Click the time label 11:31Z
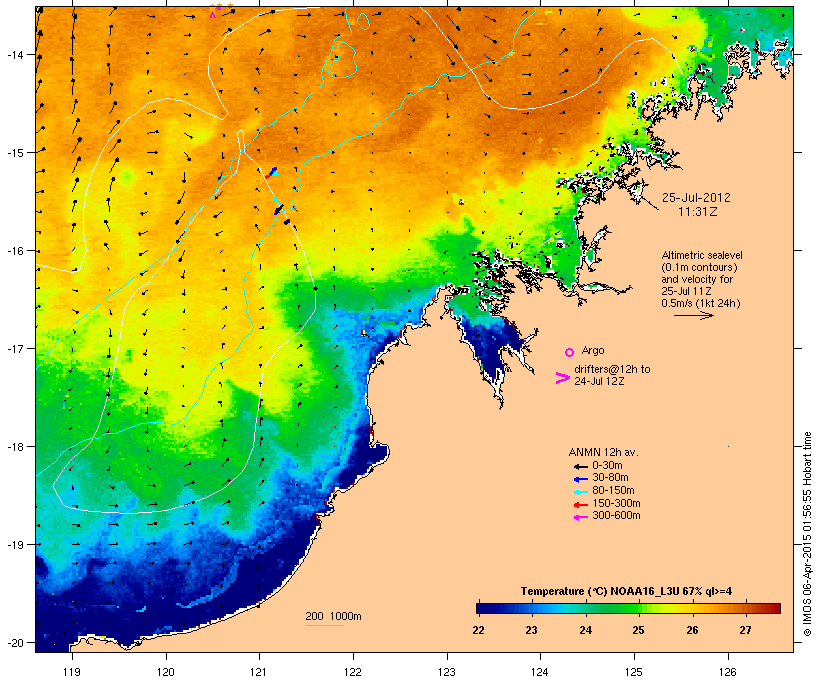The width and height of the screenshot is (820, 680). point(698,212)
